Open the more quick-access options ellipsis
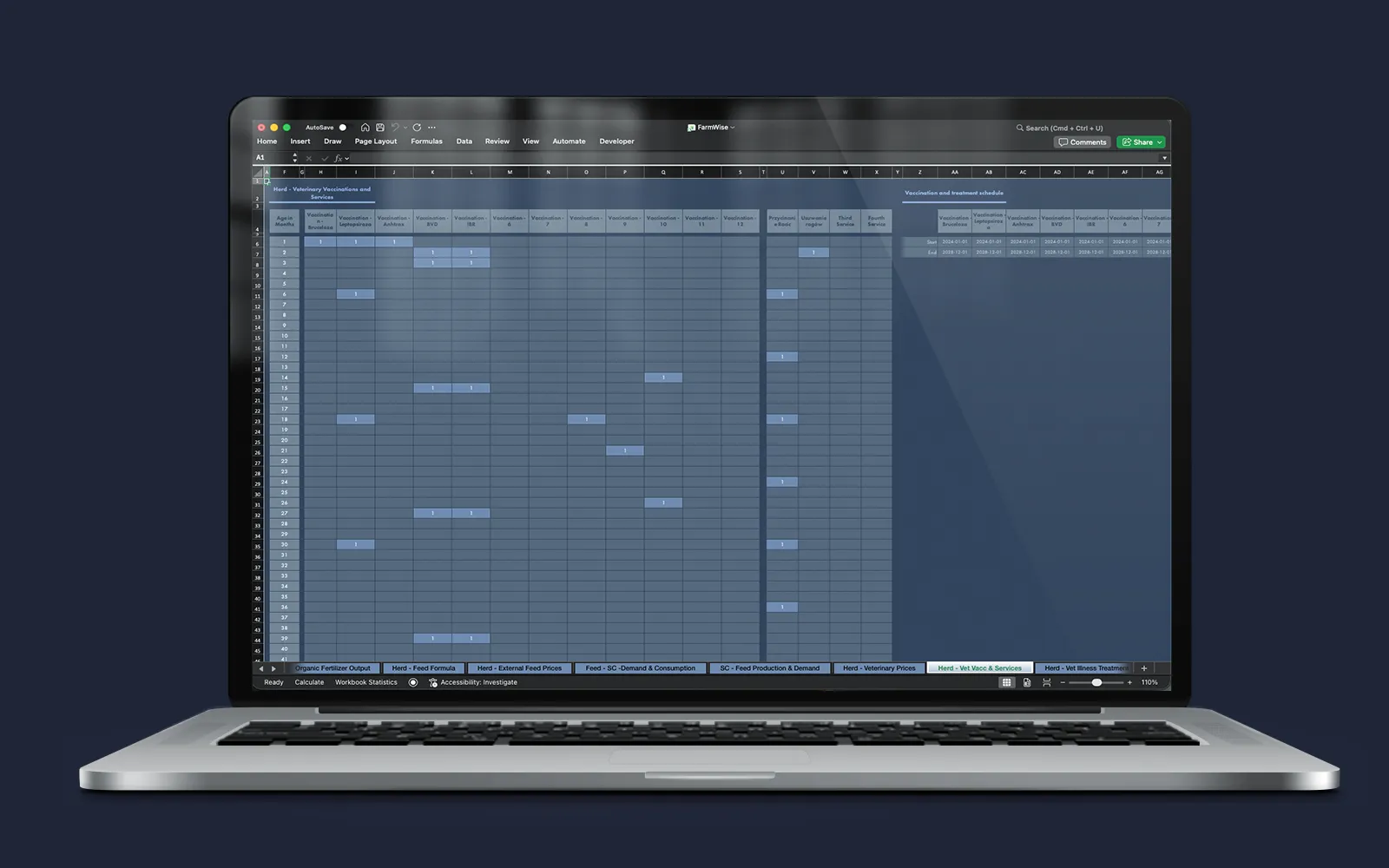Image resolution: width=1389 pixels, height=868 pixels. [x=432, y=128]
